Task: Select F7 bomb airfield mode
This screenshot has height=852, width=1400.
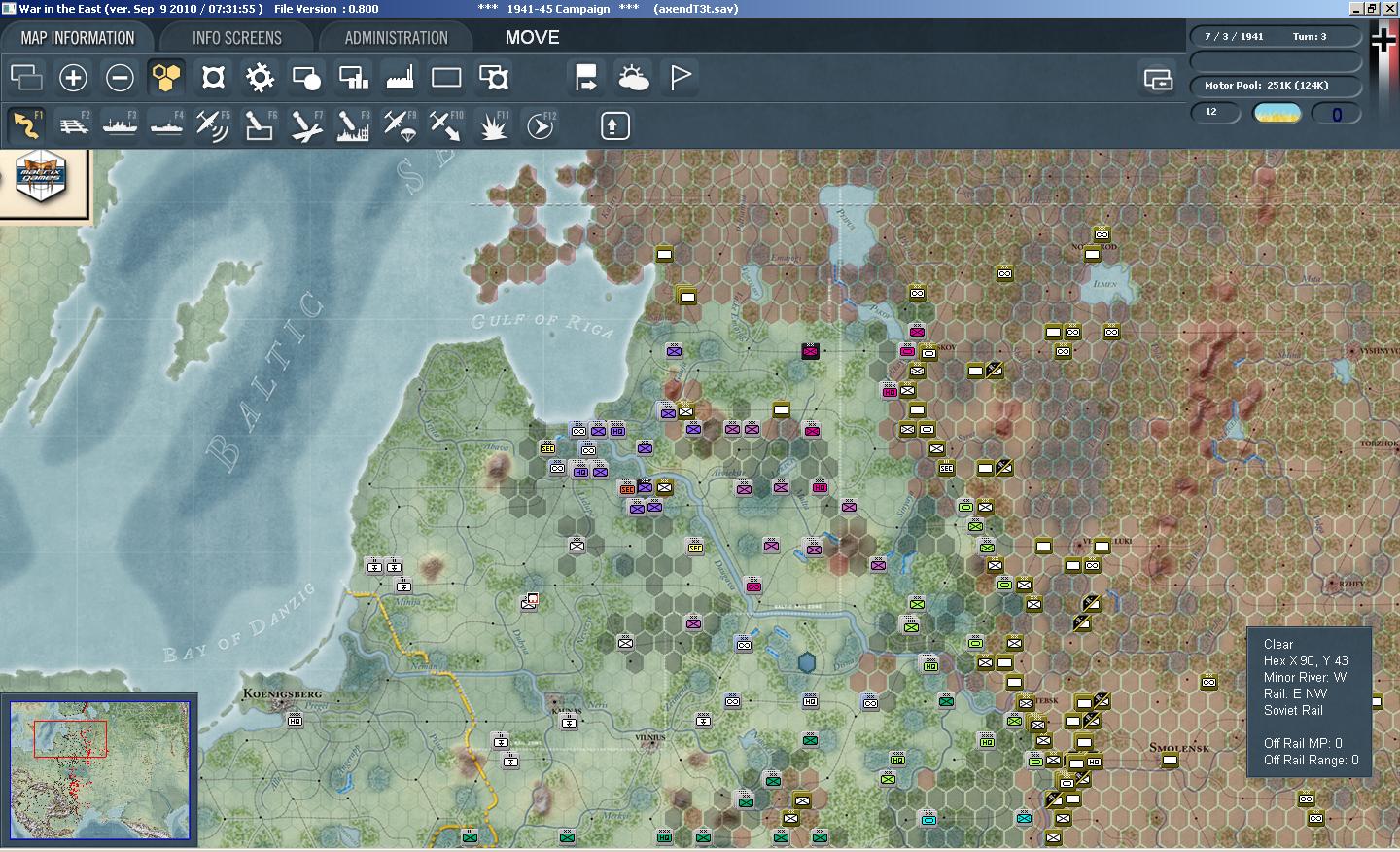Action: tap(306, 125)
